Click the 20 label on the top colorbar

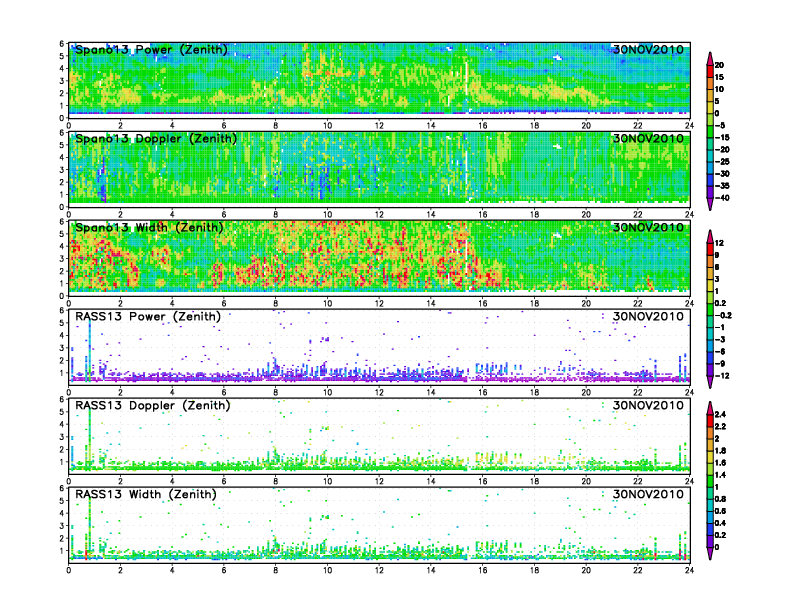719,65
